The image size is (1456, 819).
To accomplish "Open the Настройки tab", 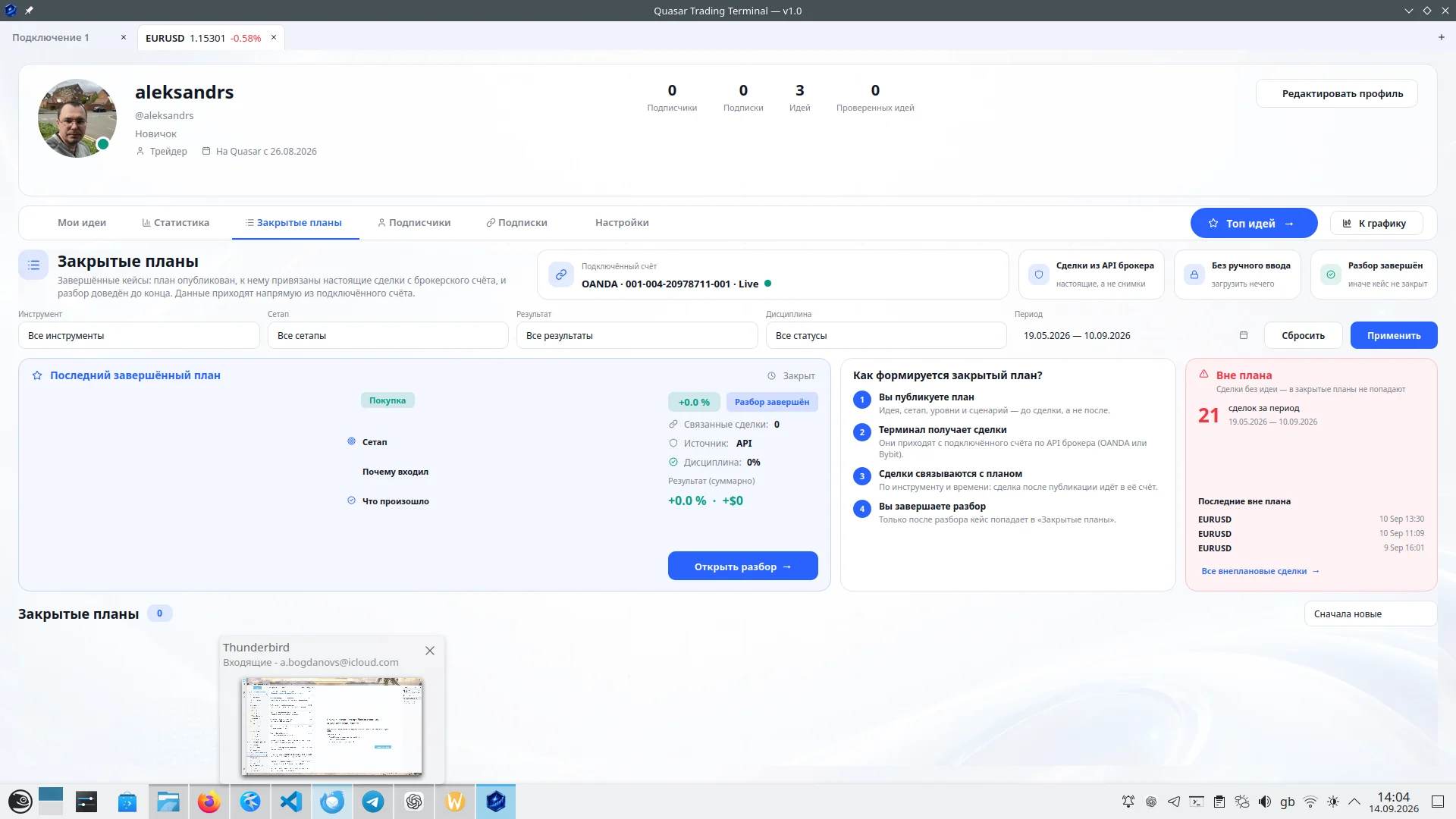I will click(x=622, y=223).
